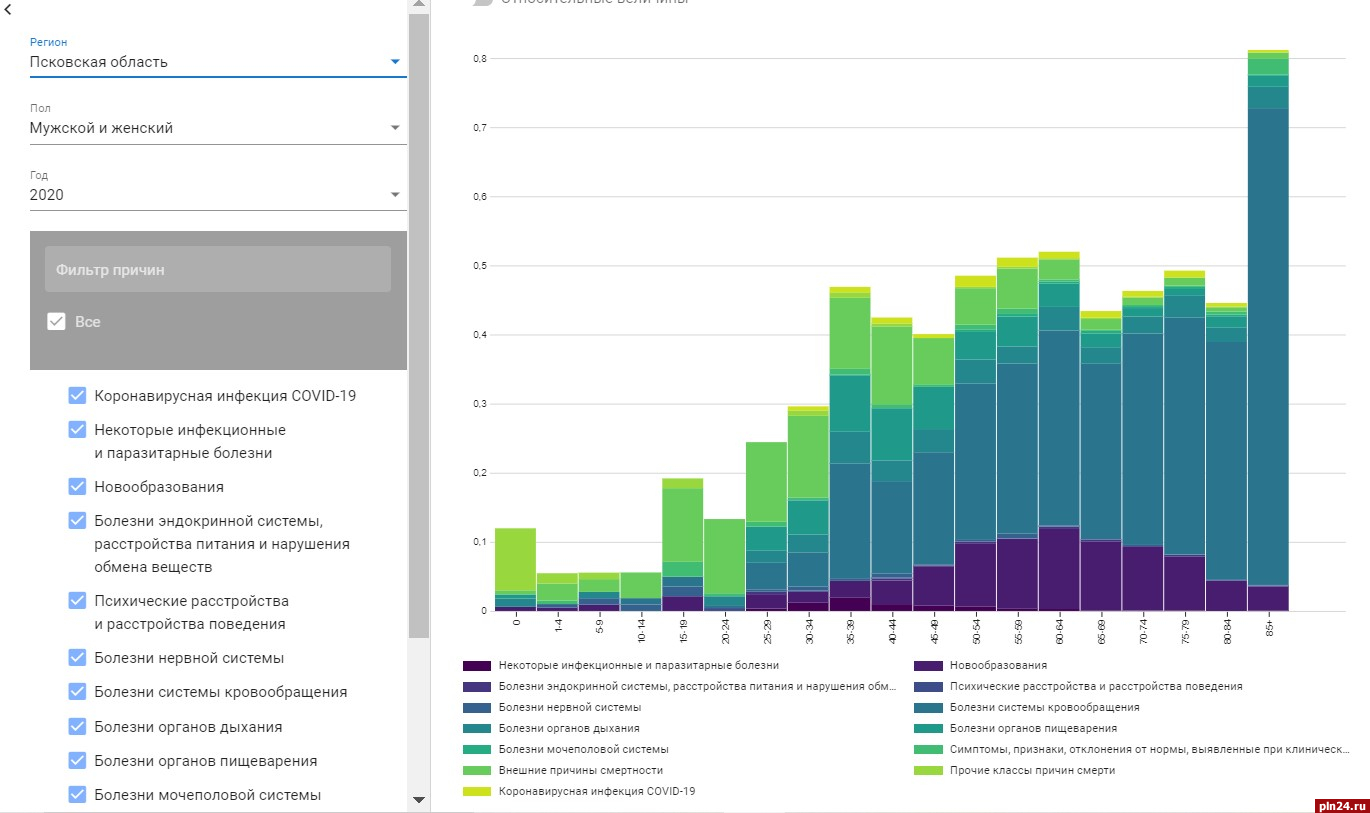
Task: Click the 60-64 age group bar
Action: (x=1059, y=431)
